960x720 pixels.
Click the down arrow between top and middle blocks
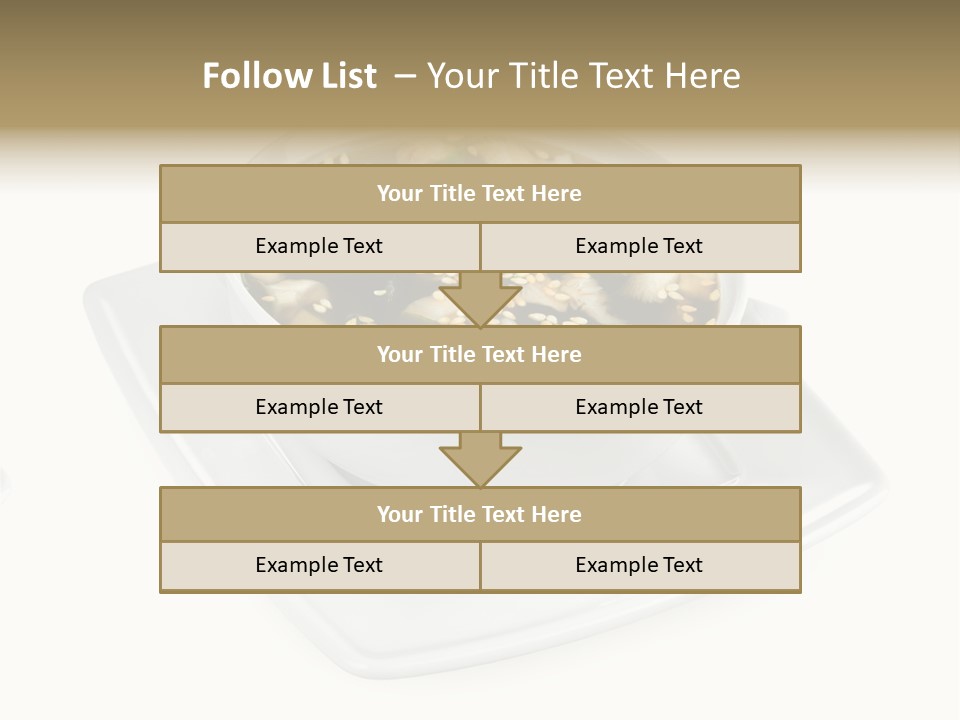pyautogui.click(x=480, y=300)
